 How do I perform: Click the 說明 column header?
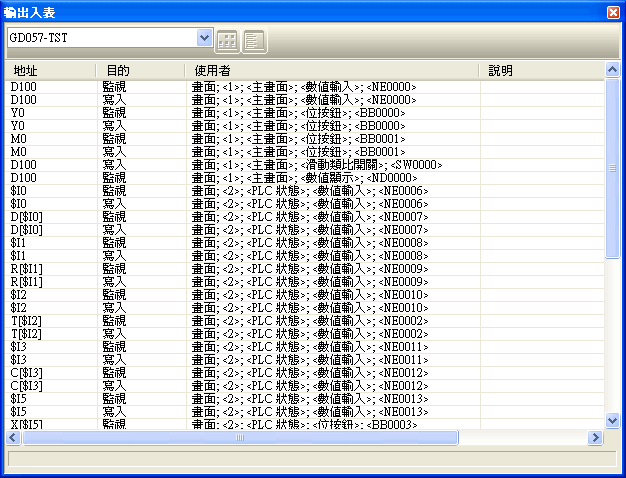click(x=541, y=71)
